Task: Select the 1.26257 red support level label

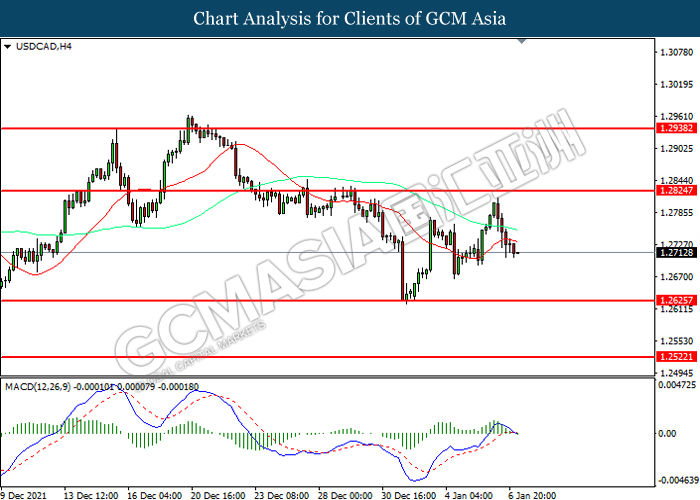Action: [x=676, y=300]
